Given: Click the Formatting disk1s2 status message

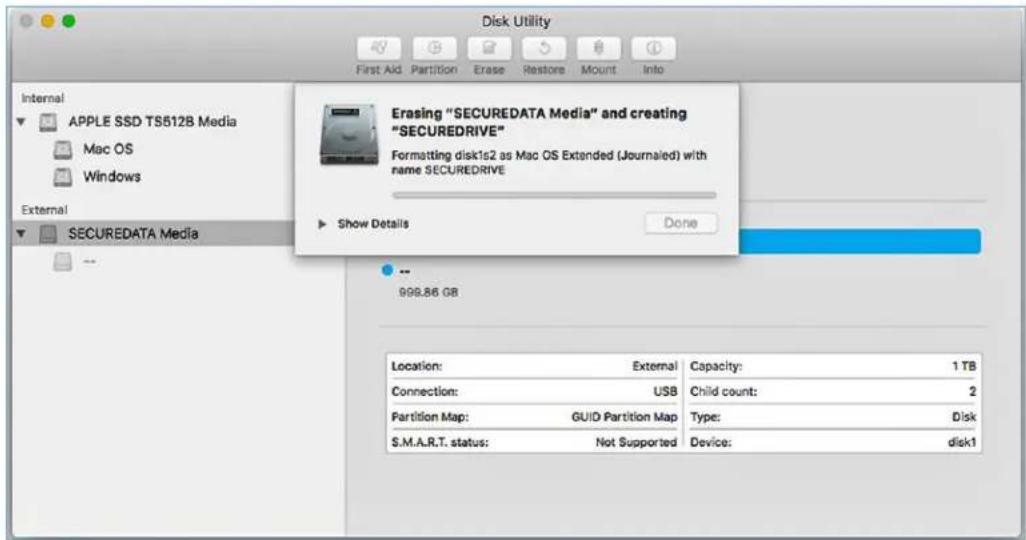Looking at the screenshot, I should [549, 162].
